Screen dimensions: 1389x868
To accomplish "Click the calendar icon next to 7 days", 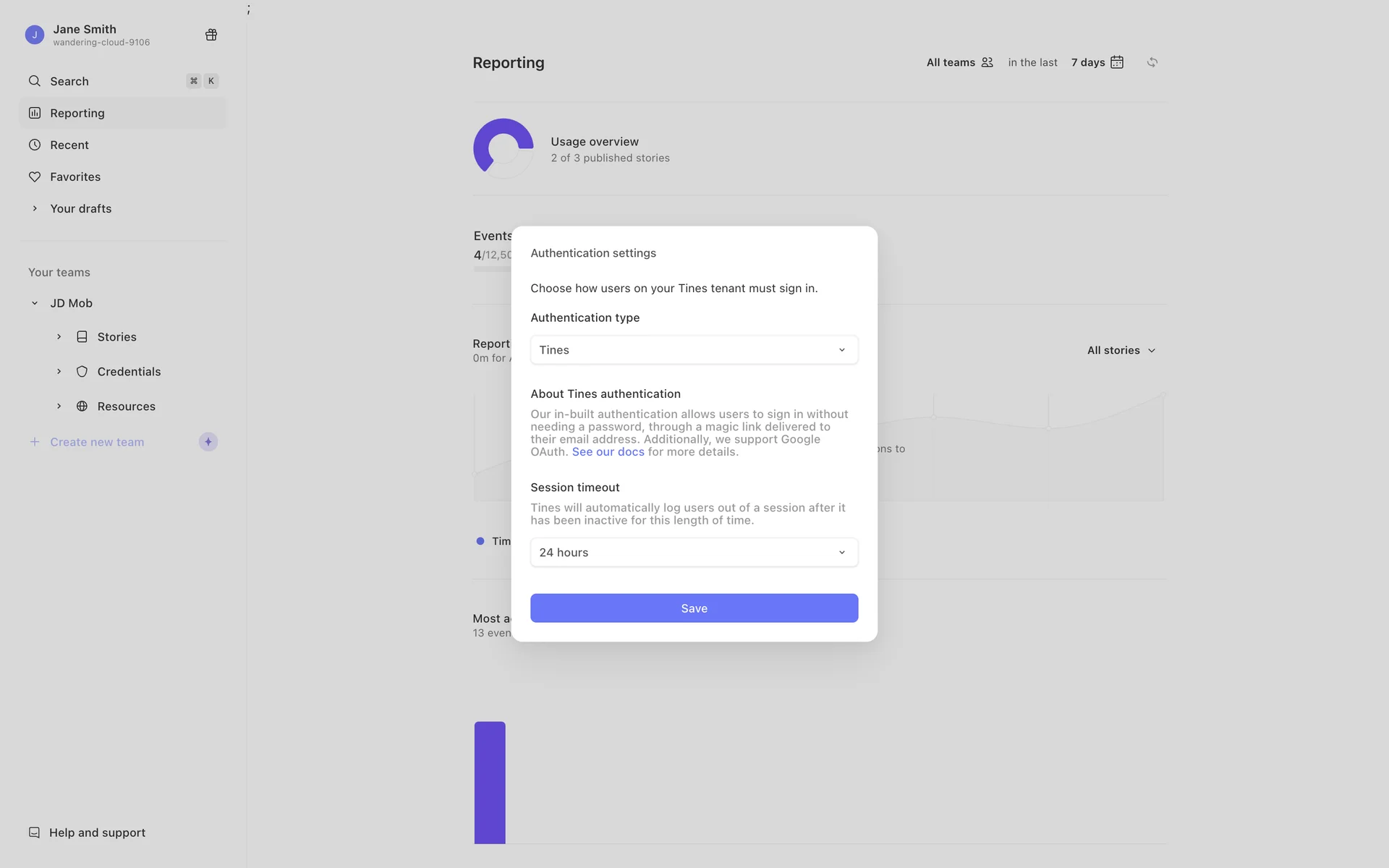I will pos(1117,62).
